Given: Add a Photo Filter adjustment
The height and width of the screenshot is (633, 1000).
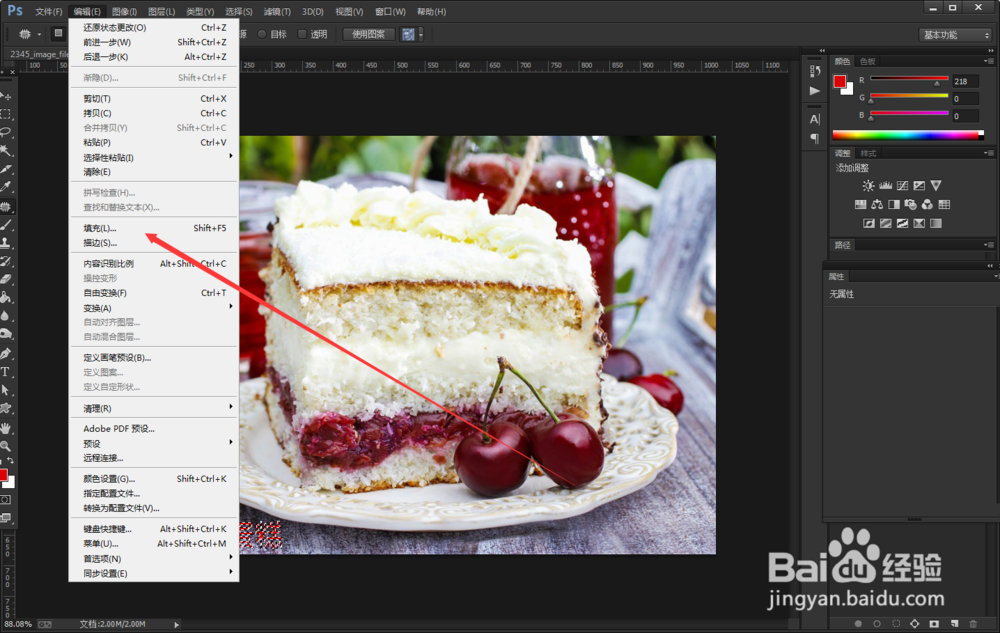Looking at the screenshot, I should click(910, 205).
